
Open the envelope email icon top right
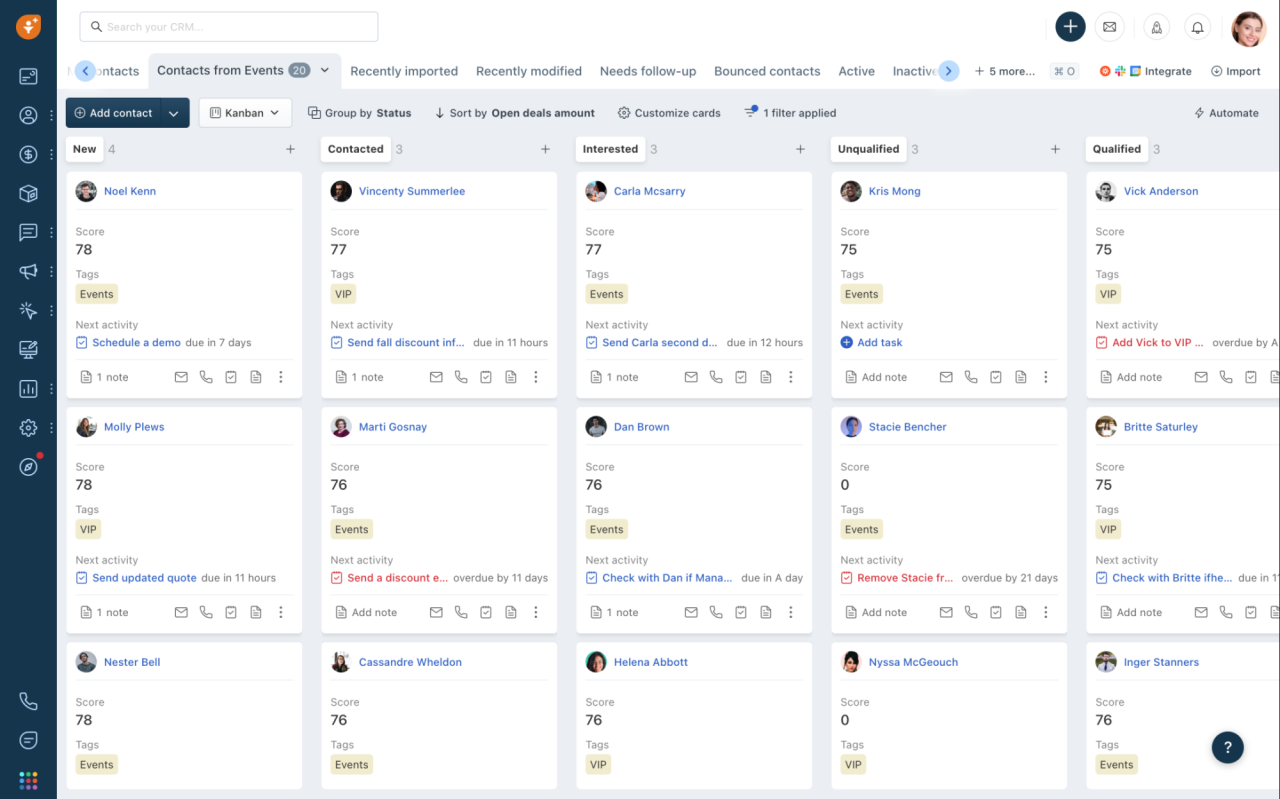click(x=1109, y=27)
